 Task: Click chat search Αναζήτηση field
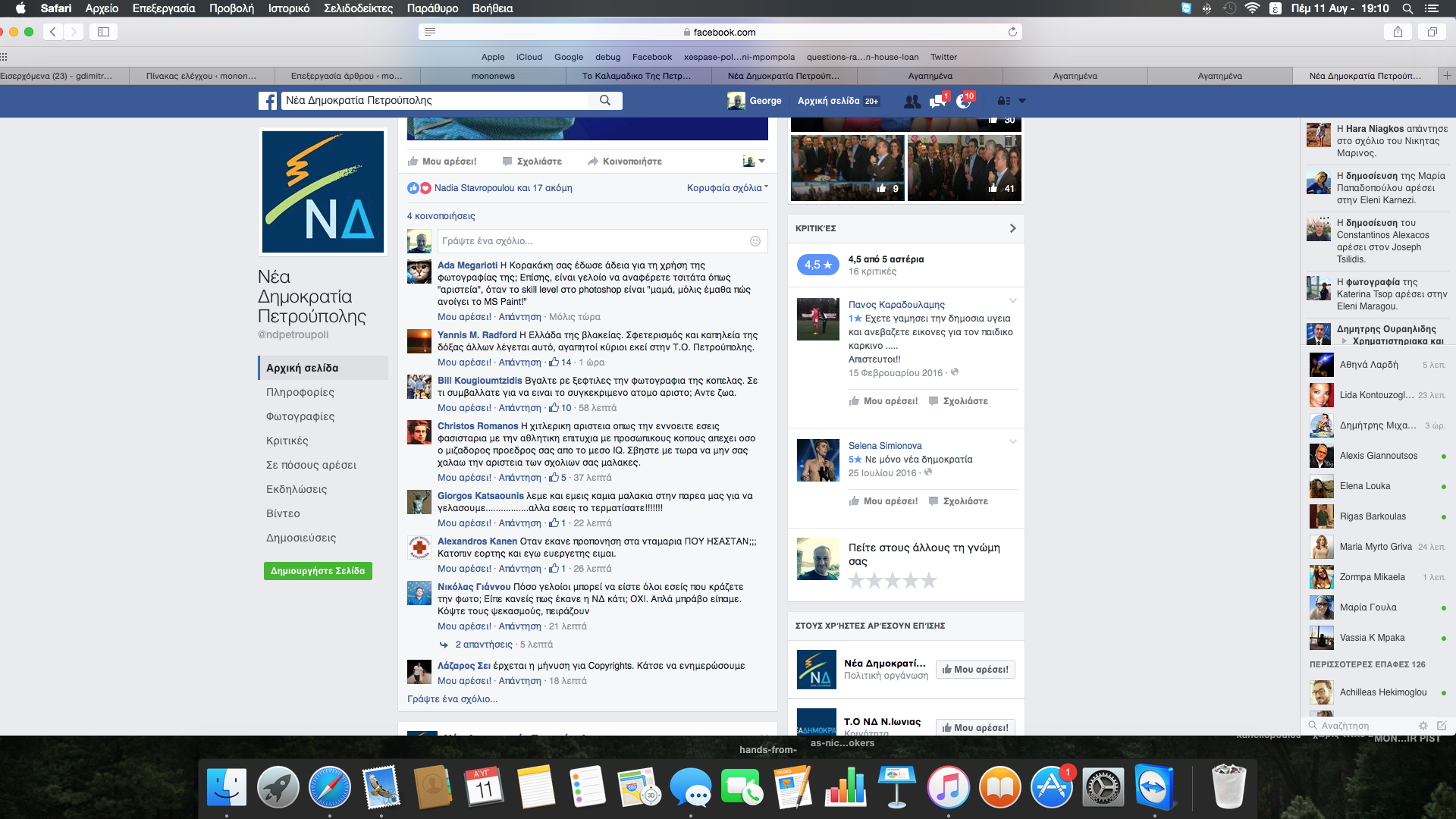pos(1361,726)
